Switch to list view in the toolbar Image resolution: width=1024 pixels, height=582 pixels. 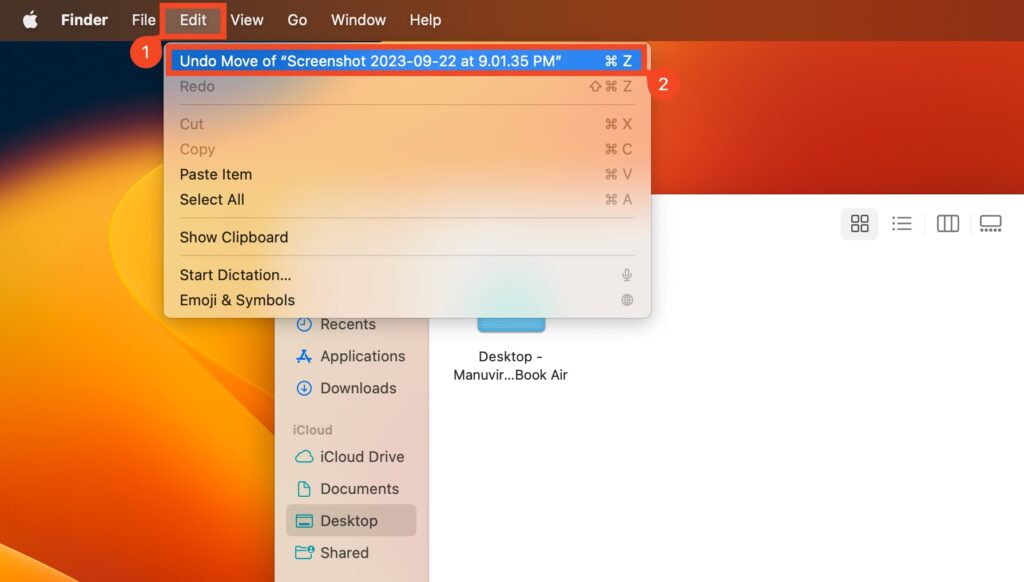click(902, 223)
